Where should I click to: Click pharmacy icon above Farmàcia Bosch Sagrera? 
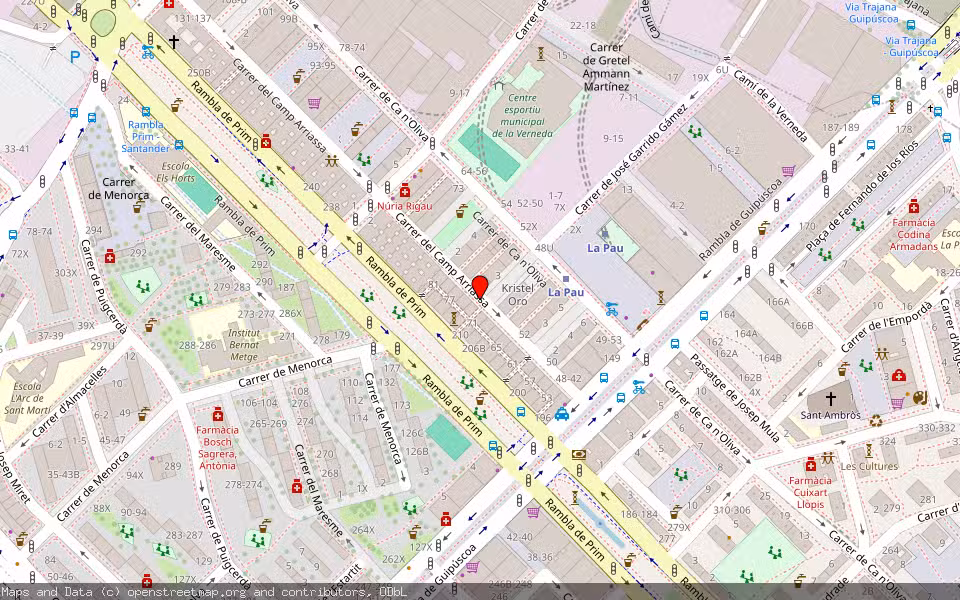(217, 414)
